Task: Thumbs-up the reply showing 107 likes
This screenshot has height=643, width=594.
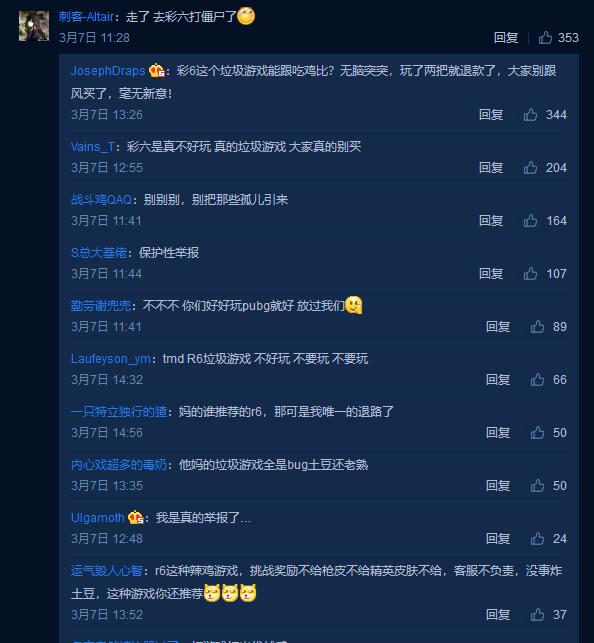Action: (x=530, y=274)
